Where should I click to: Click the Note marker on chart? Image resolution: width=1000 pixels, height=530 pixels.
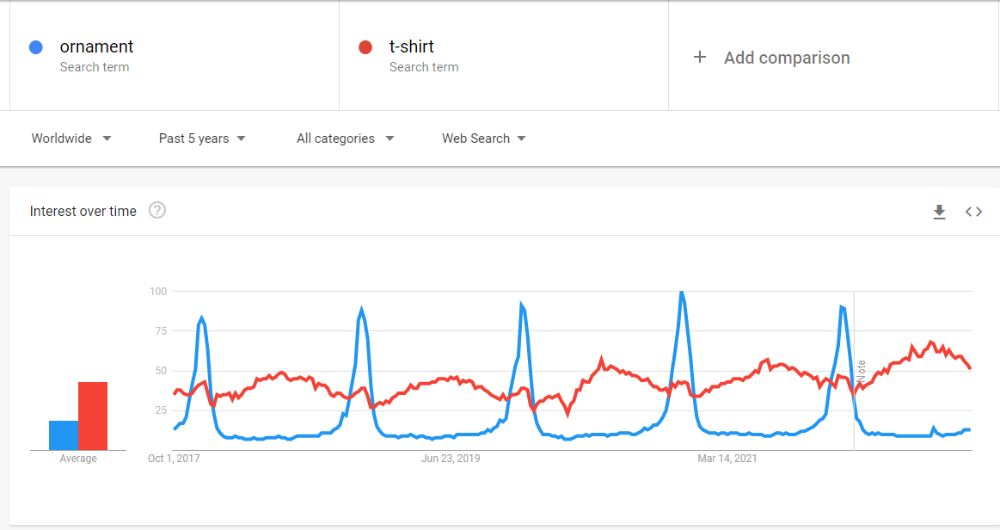(861, 371)
